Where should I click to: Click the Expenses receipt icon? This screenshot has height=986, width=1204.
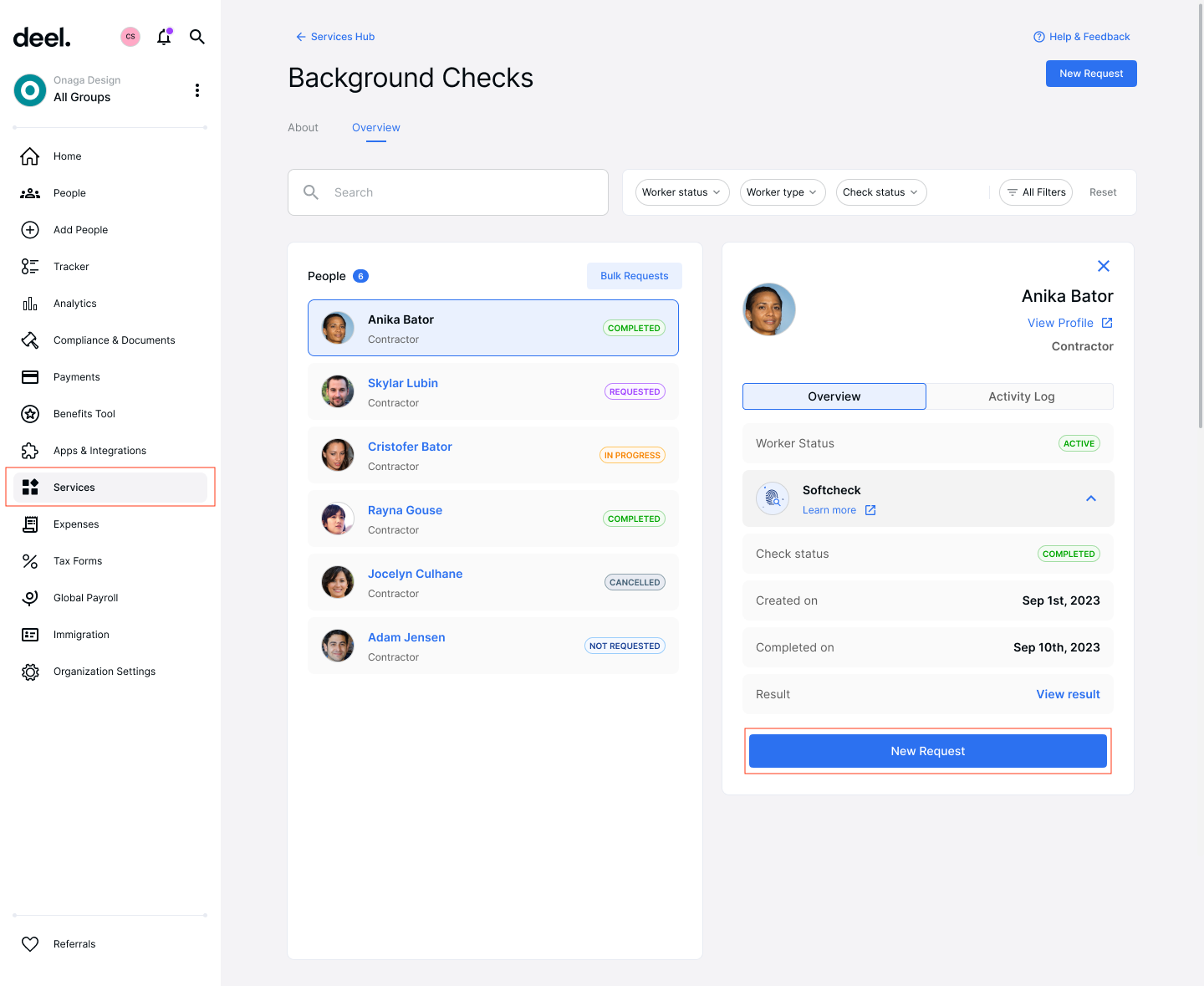pos(30,524)
